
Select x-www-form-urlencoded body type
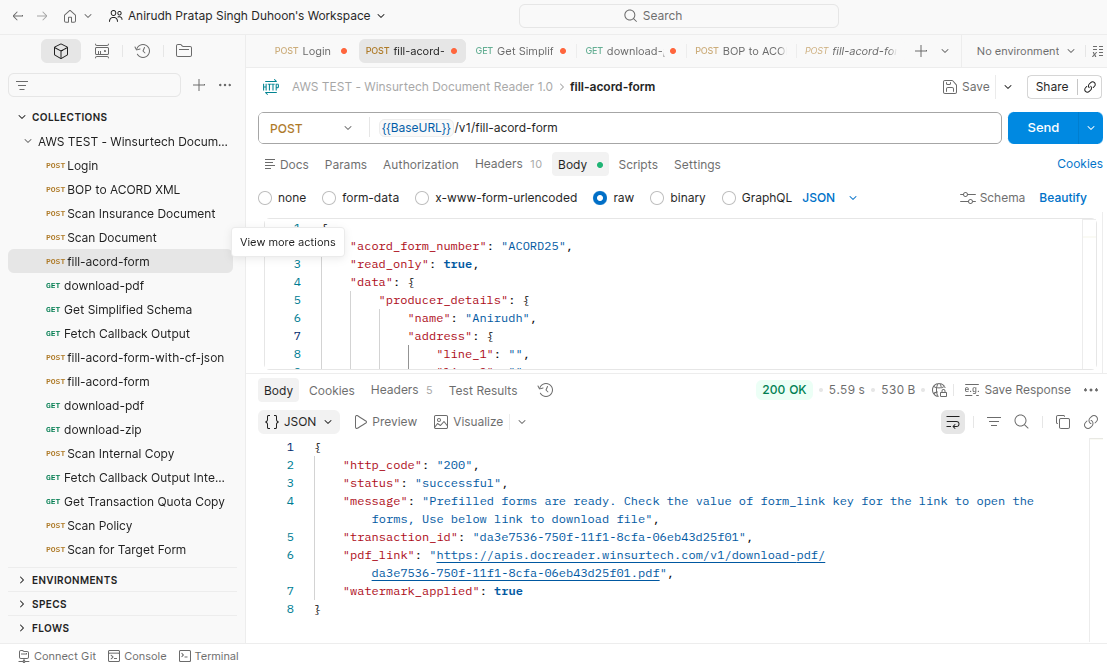422,198
